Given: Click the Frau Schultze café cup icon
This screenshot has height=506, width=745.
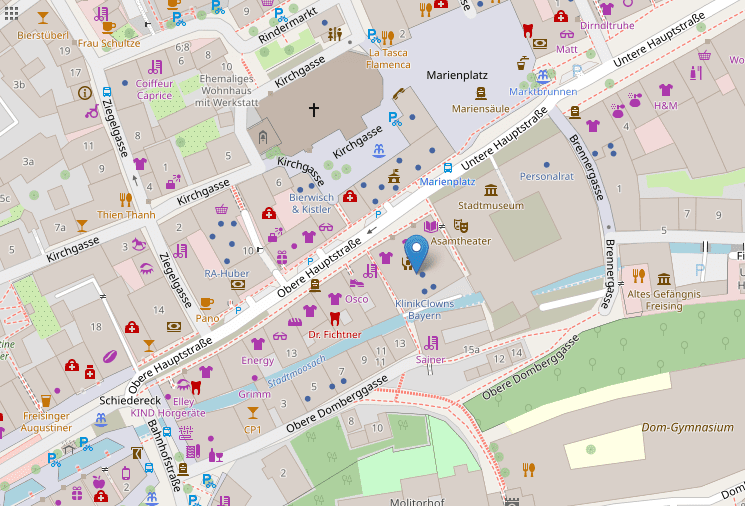Looking at the screenshot, I should point(108,27).
